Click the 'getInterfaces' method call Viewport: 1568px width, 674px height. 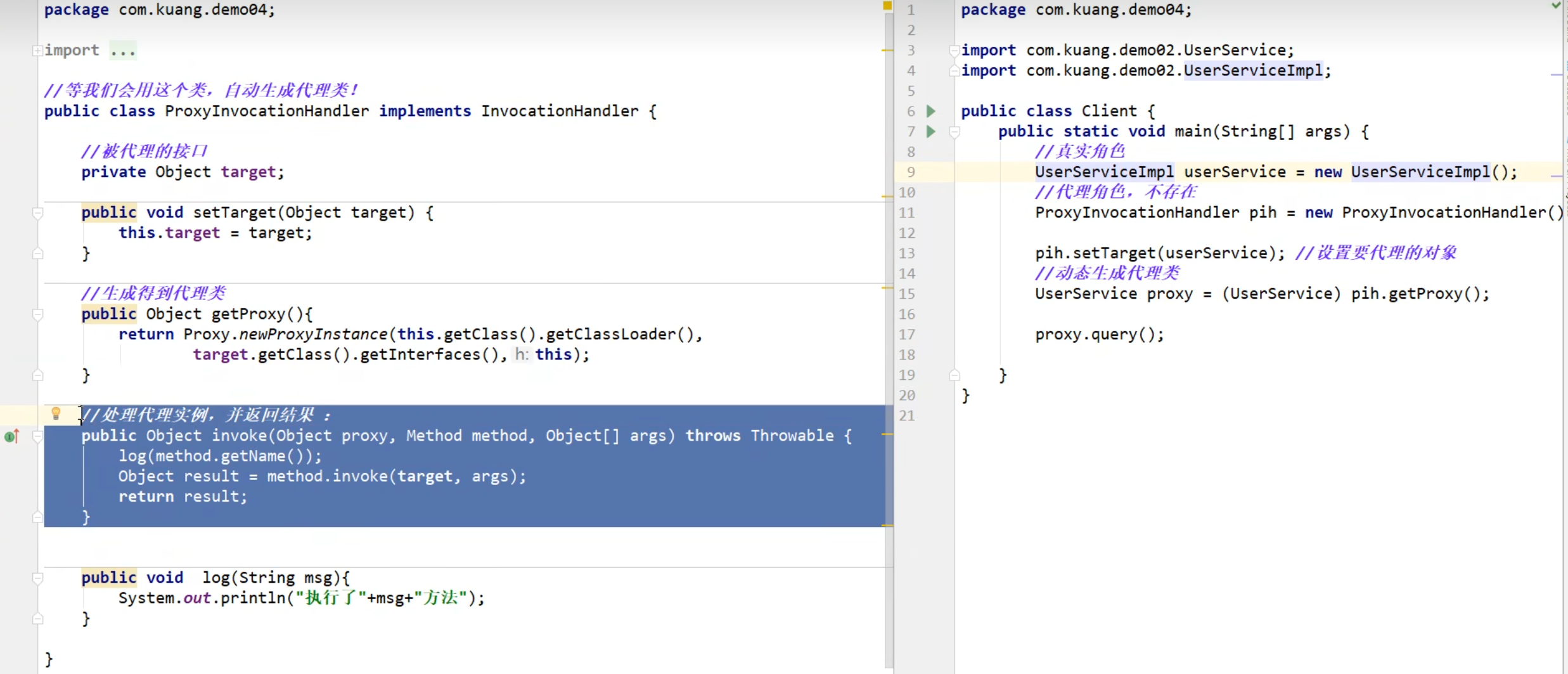(420, 354)
